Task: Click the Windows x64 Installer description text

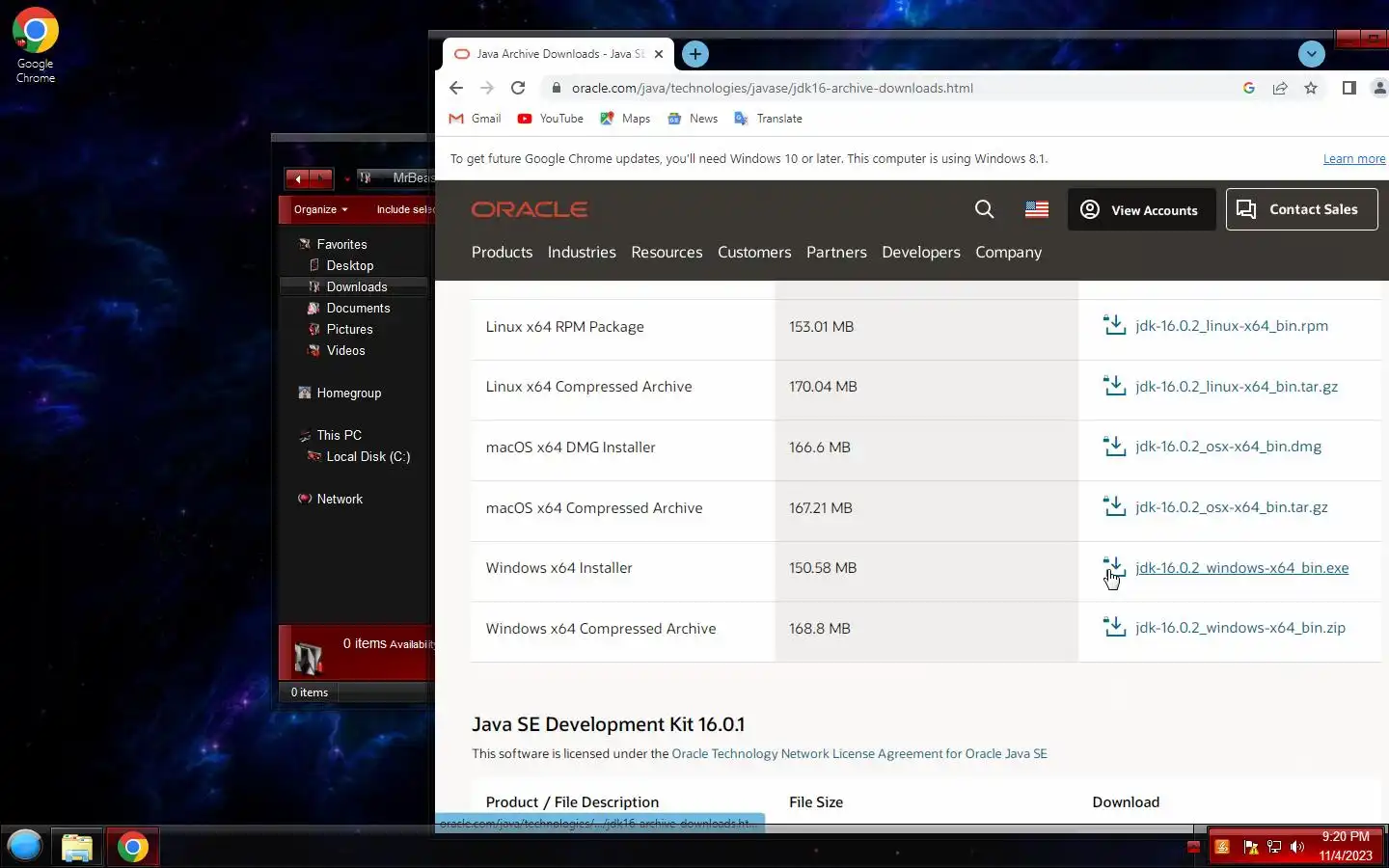Action: 558,568
